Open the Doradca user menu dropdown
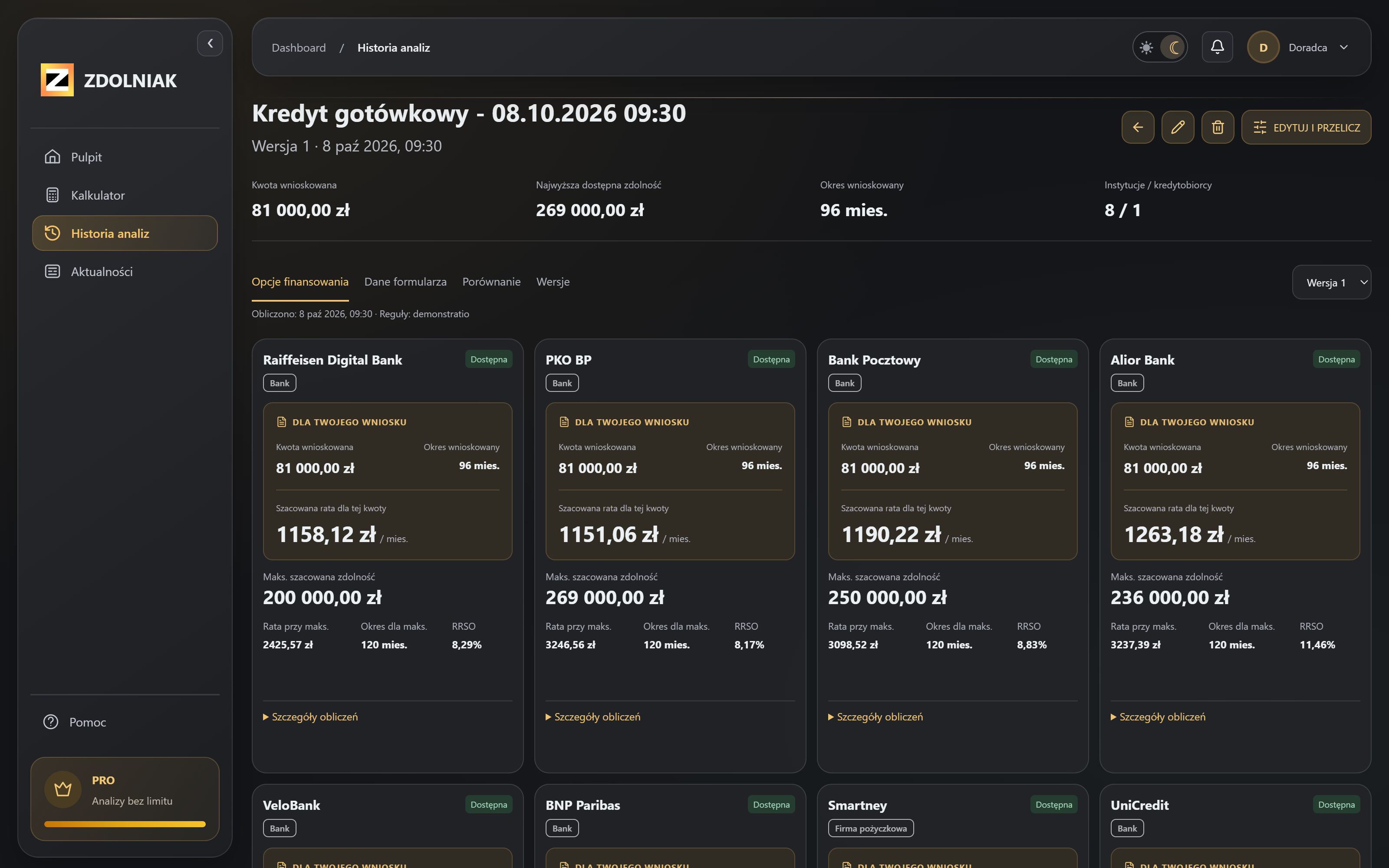The width and height of the screenshot is (1389, 868). 1299,47
